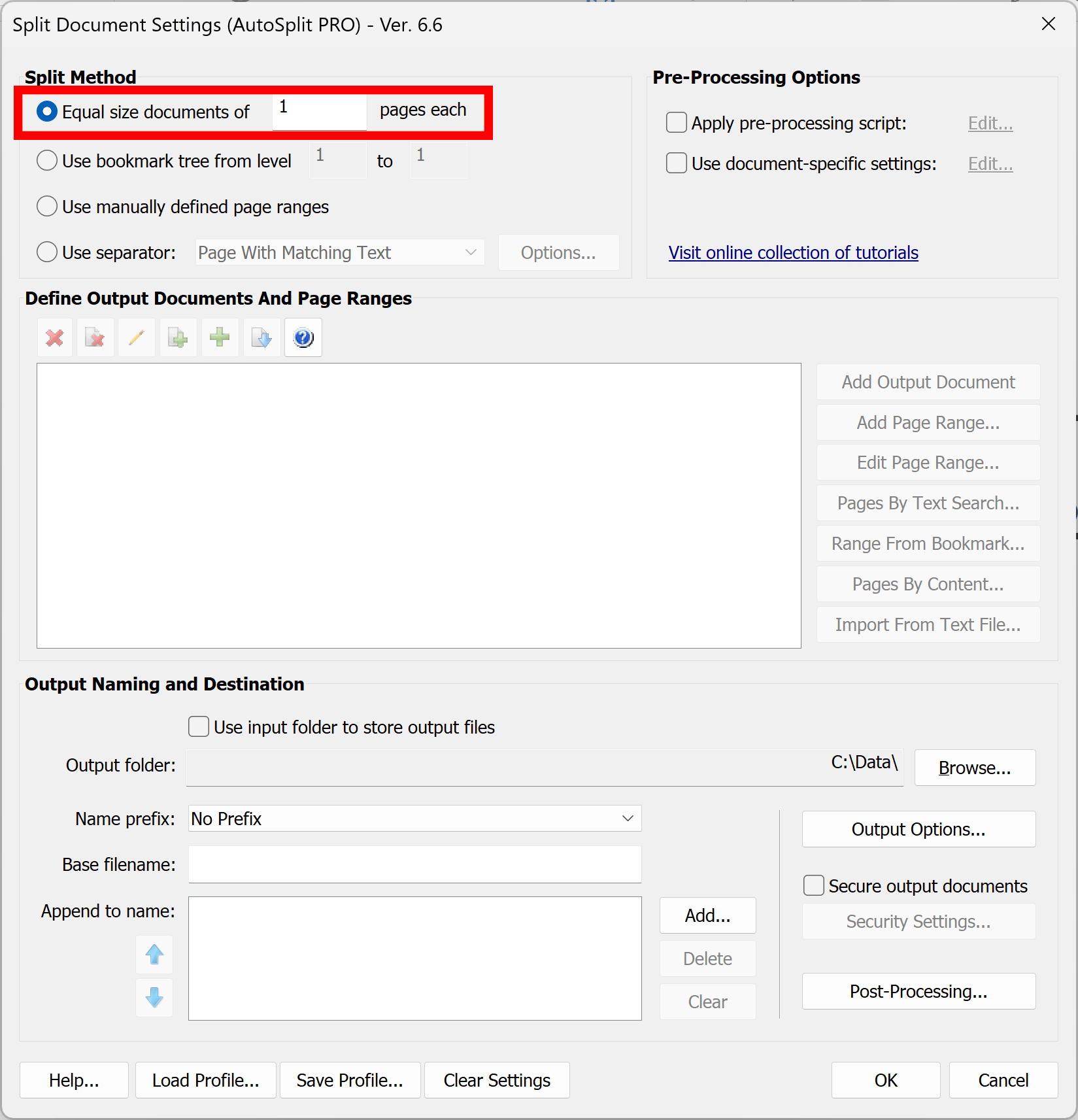The width and height of the screenshot is (1078, 1120).
Task: Click Save Profile... button
Action: pos(350,1080)
